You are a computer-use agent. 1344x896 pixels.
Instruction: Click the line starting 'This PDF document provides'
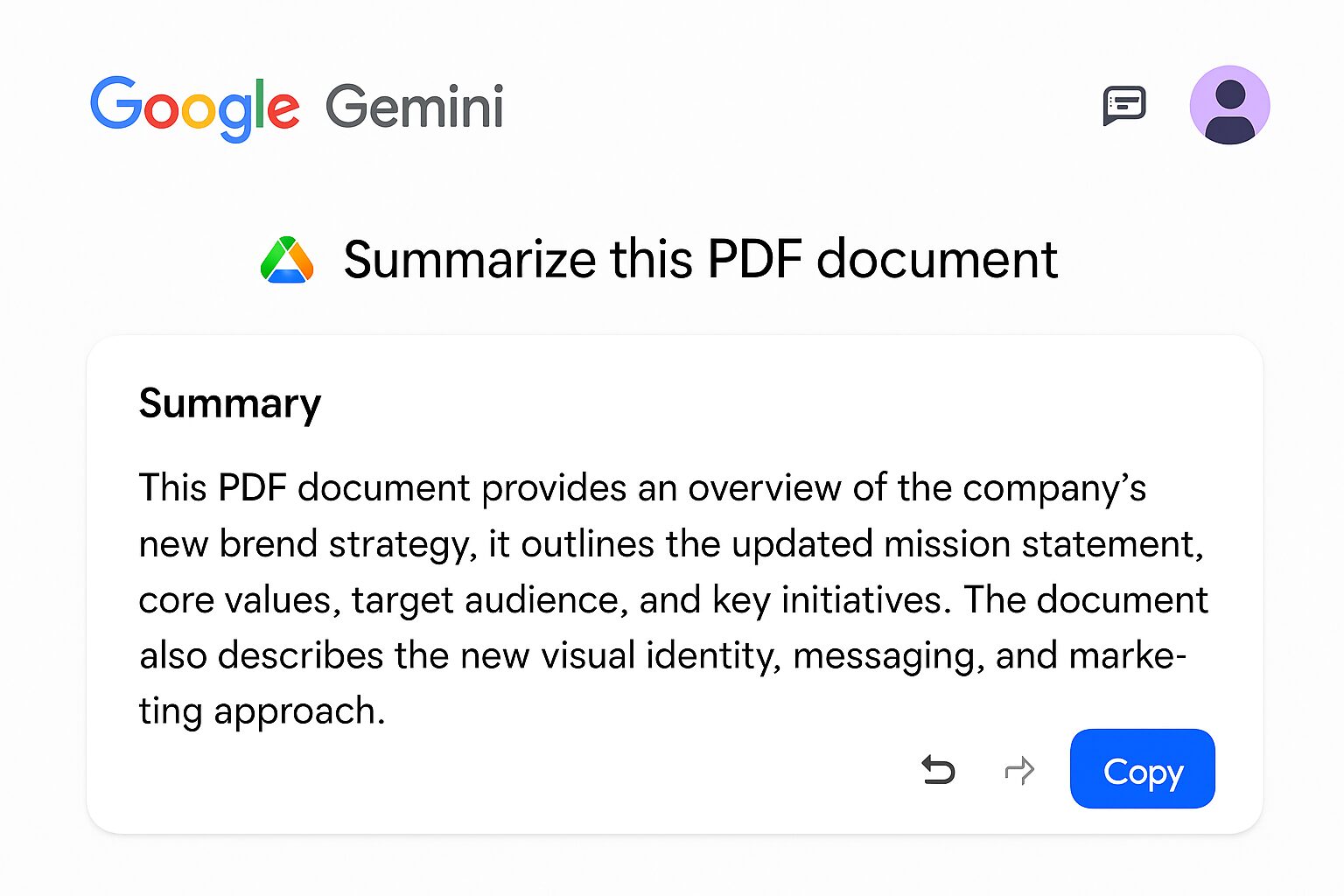click(x=642, y=488)
